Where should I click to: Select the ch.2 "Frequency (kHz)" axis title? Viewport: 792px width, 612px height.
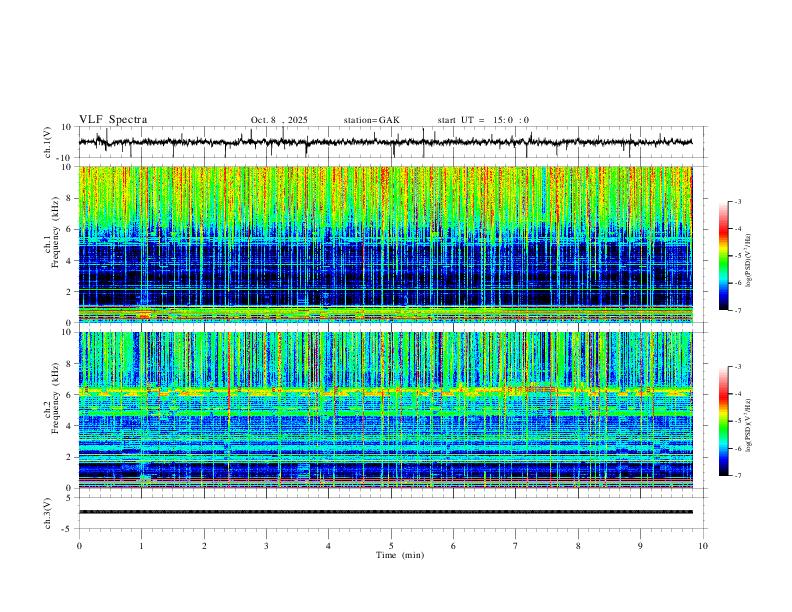(55, 398)
